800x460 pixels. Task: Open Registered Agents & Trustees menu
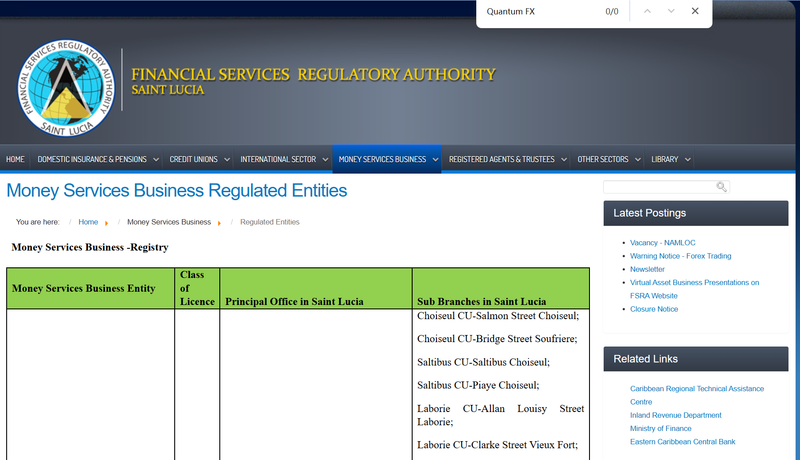point(502,159)
